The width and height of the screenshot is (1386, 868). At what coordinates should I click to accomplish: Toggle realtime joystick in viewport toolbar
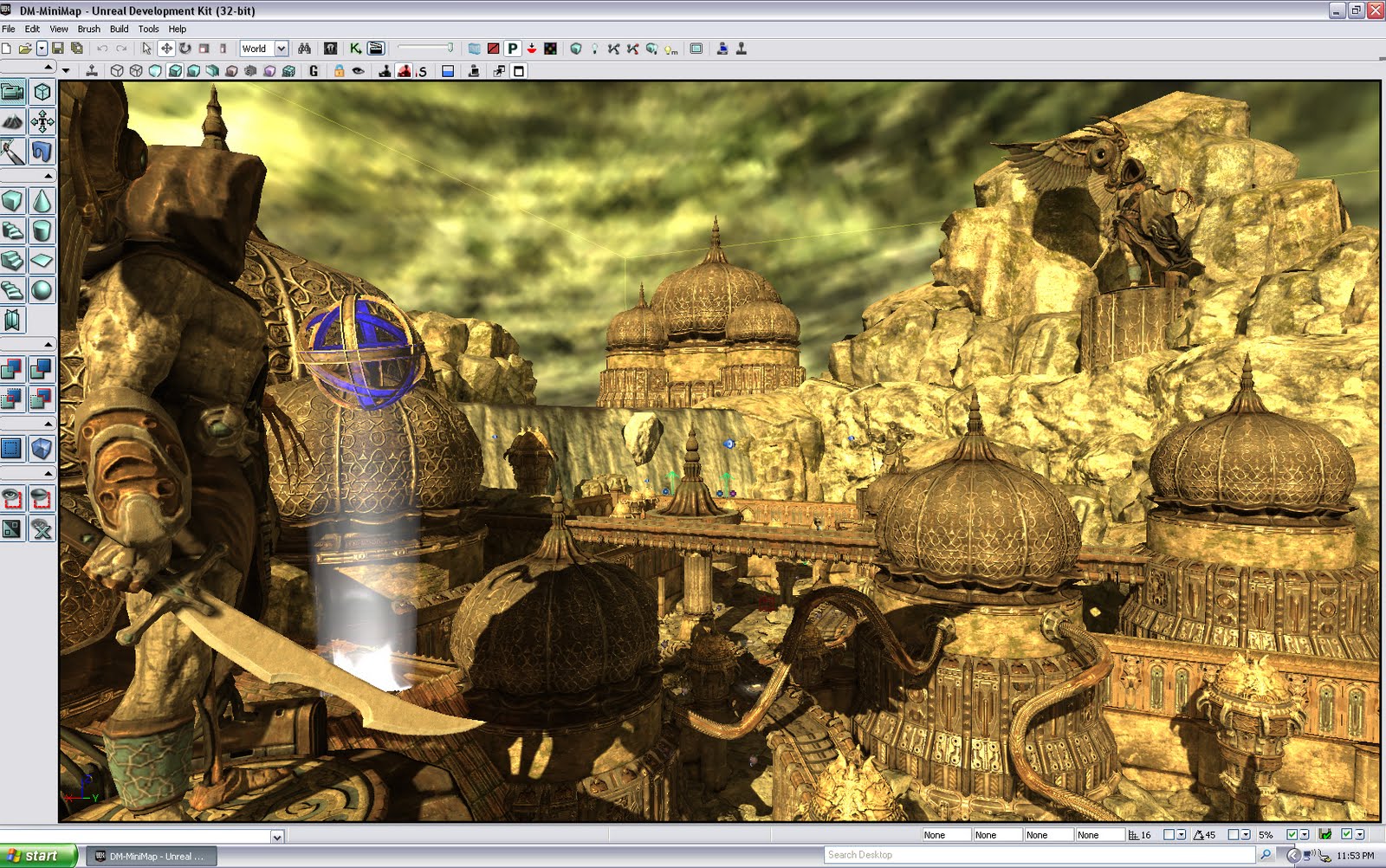pyautogui.click(x=91, y=71)
